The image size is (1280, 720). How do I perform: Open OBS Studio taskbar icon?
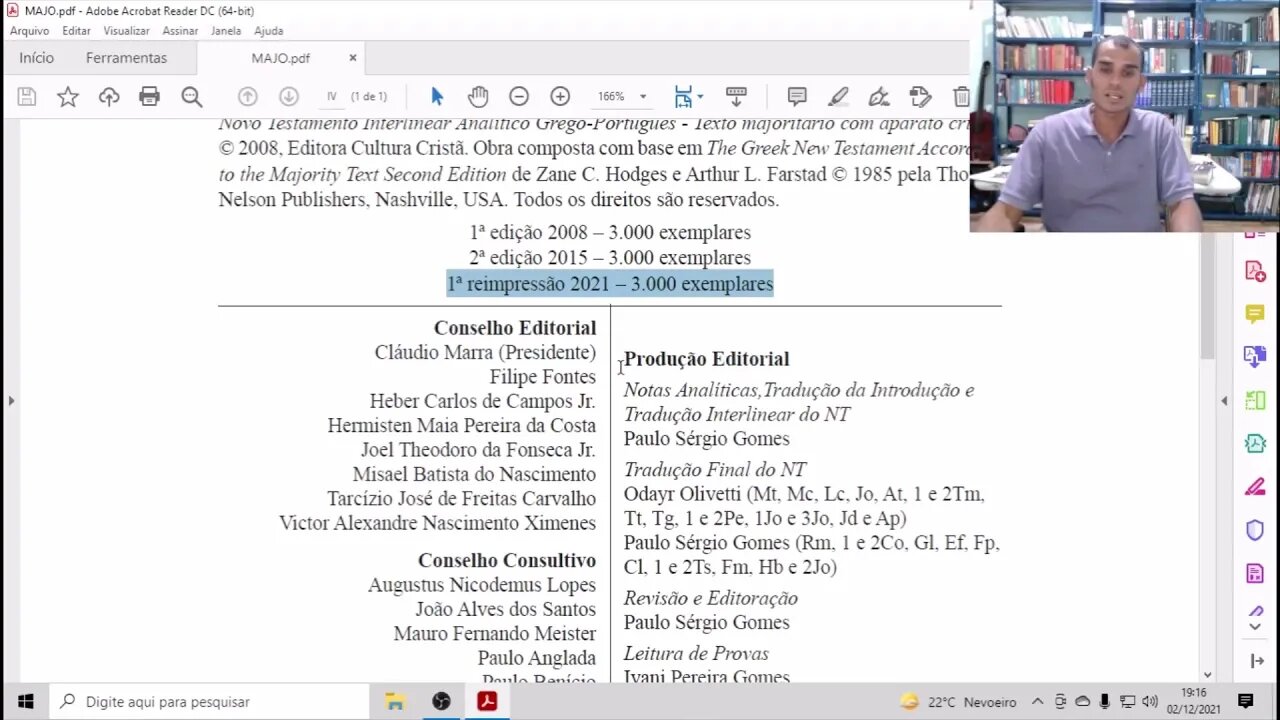pyautogui.click(x=441, y=702)
